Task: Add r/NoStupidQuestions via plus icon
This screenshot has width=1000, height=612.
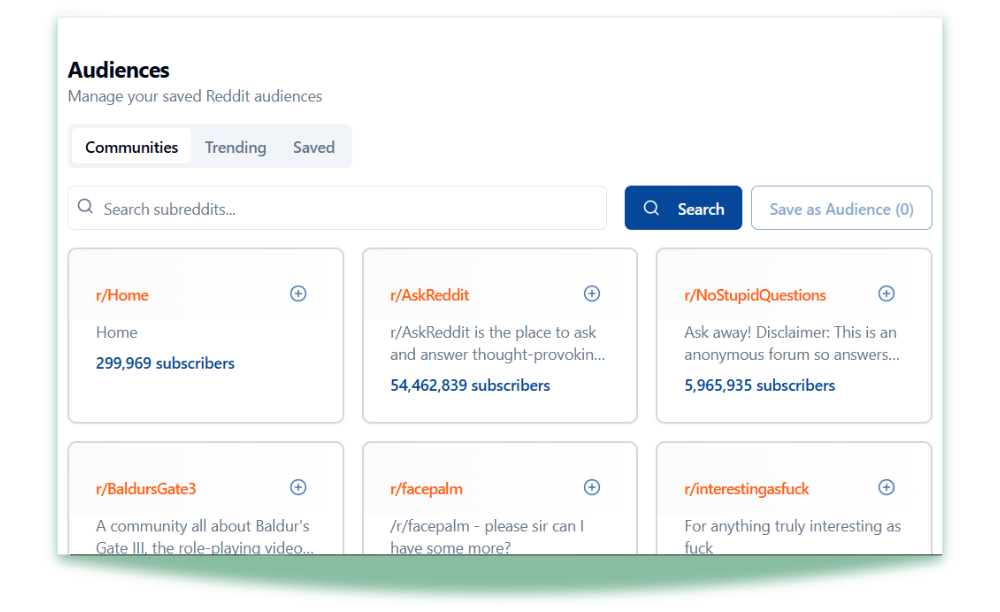Action: (x=886, y=294)
